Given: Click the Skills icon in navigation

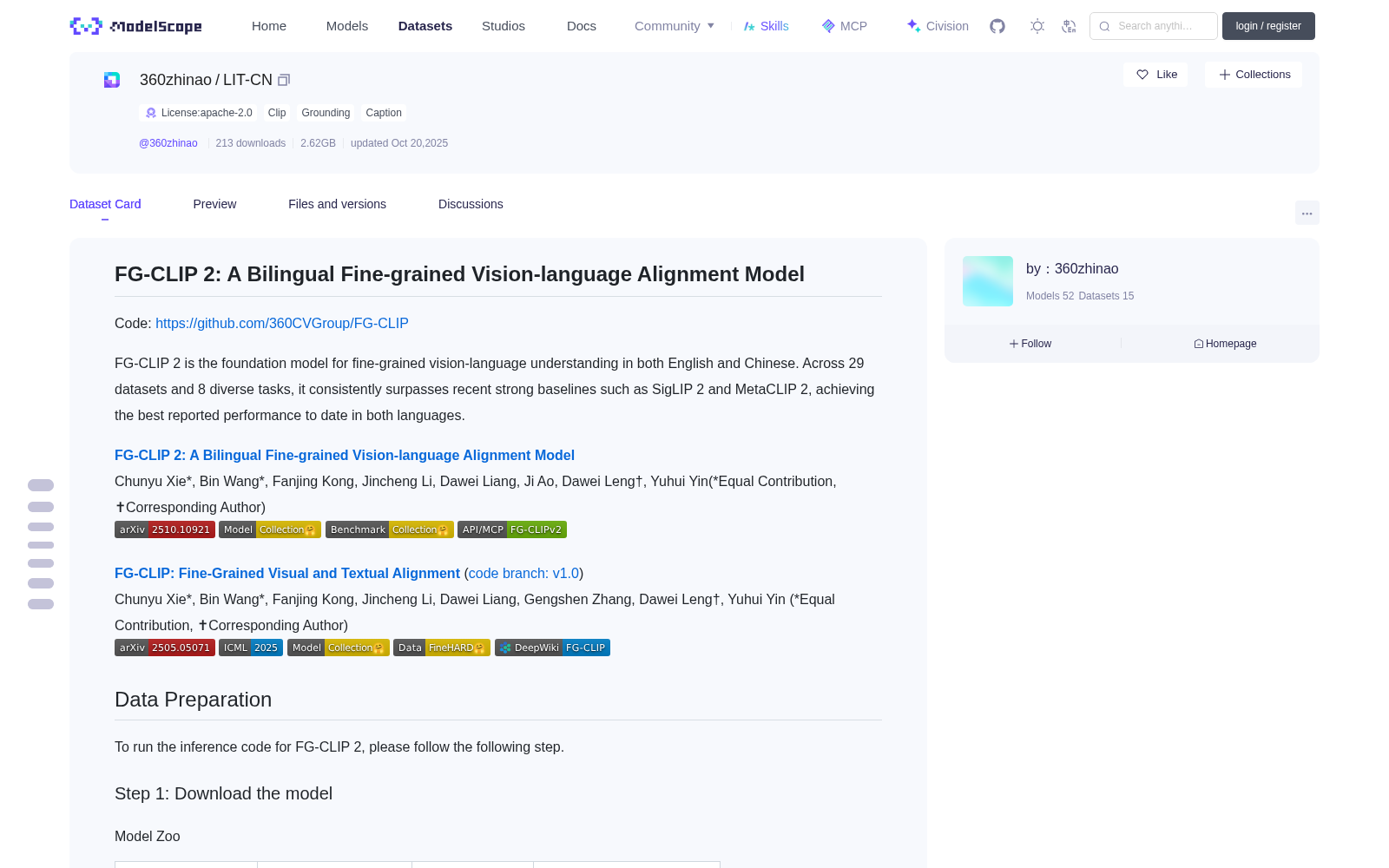Looking at the screenshot, I should tap(749, 26).
